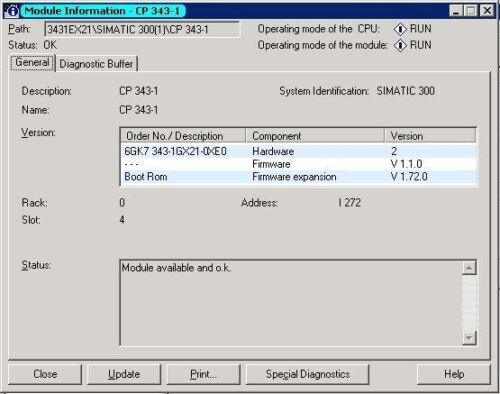
Task: Click the Status box scroll up arrow
Action: [x=469, y=268]
